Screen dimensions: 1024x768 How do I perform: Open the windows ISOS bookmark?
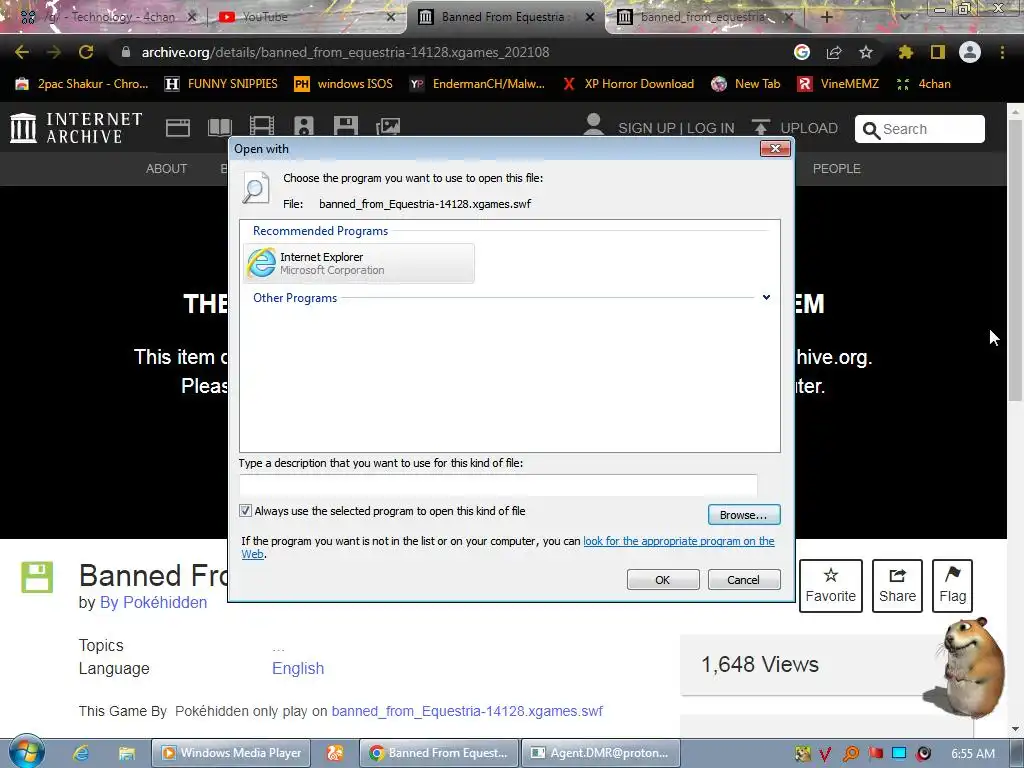[344, 84]
